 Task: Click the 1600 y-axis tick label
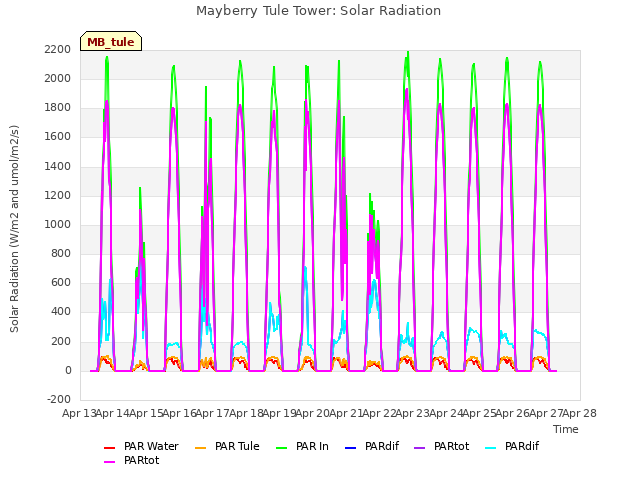click(x=58, y=137)
